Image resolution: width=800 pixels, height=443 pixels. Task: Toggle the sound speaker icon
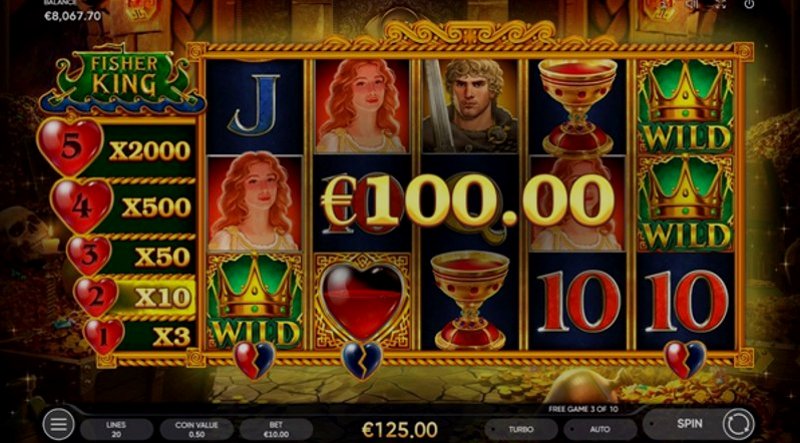pos(692,4)
